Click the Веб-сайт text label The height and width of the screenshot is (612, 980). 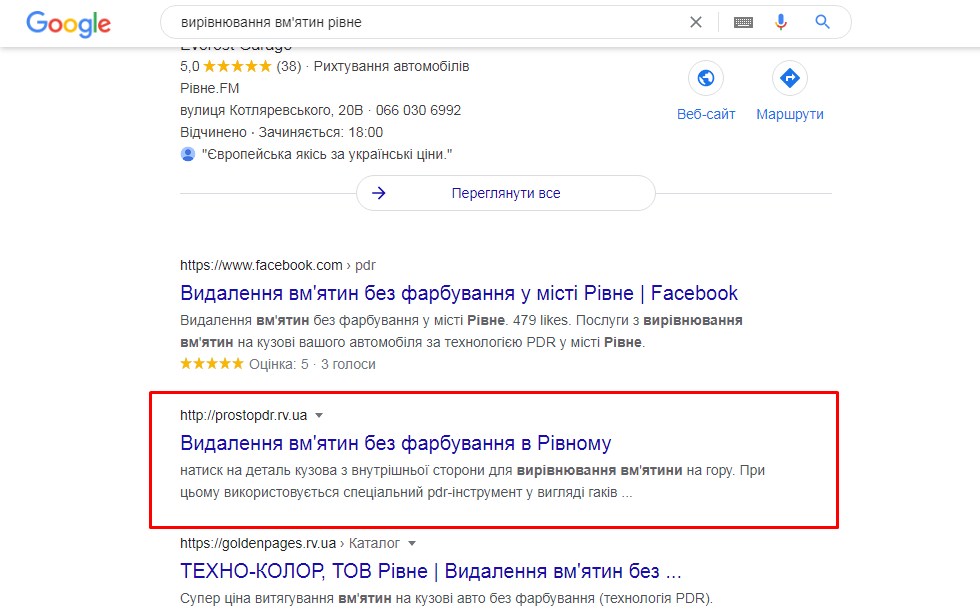coord(706,114)
